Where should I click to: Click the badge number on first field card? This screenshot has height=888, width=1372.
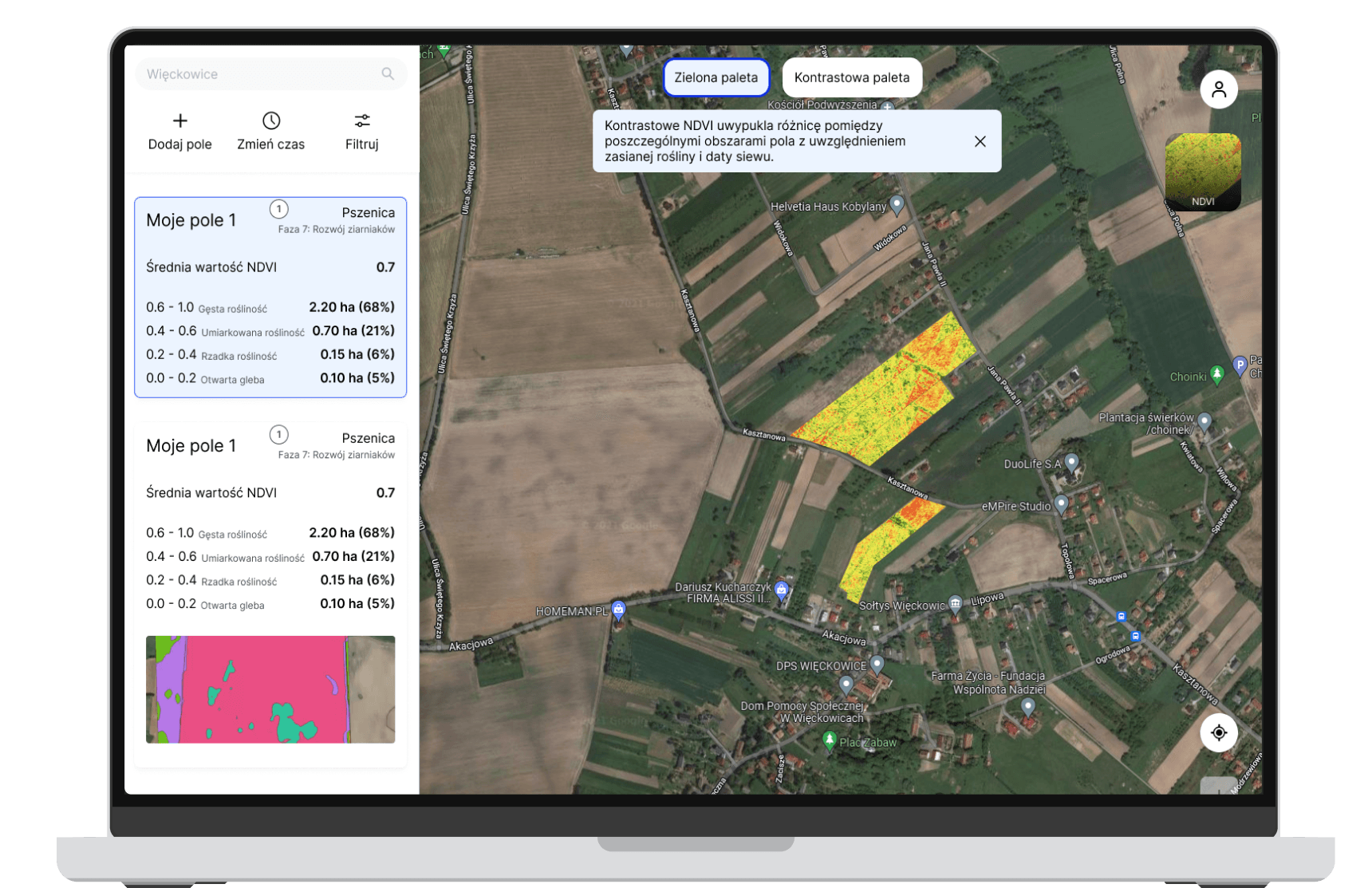click(278, 209)
